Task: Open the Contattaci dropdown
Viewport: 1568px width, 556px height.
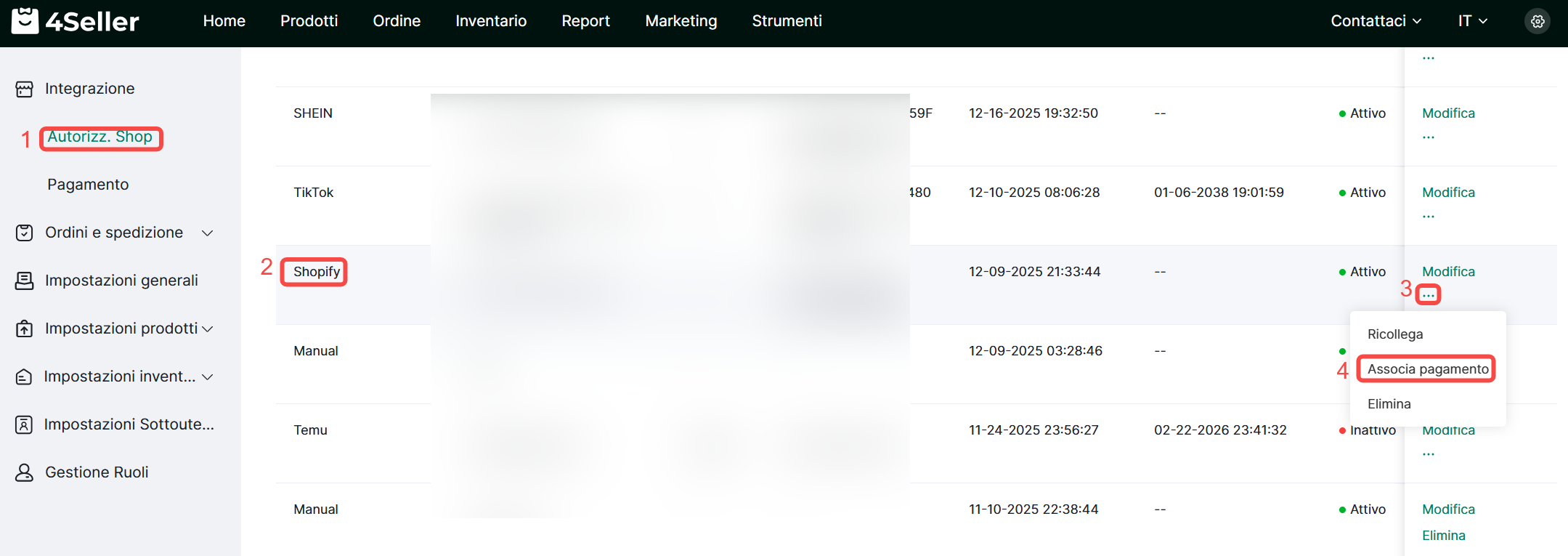Action: coord(1376,21)
